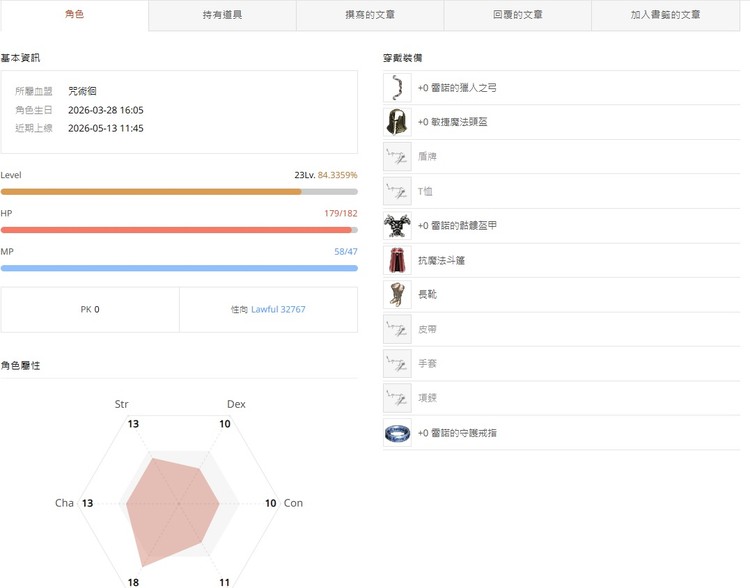Click the red cloak item icon
Screen dimensions: 750x588
coord(397,260)
